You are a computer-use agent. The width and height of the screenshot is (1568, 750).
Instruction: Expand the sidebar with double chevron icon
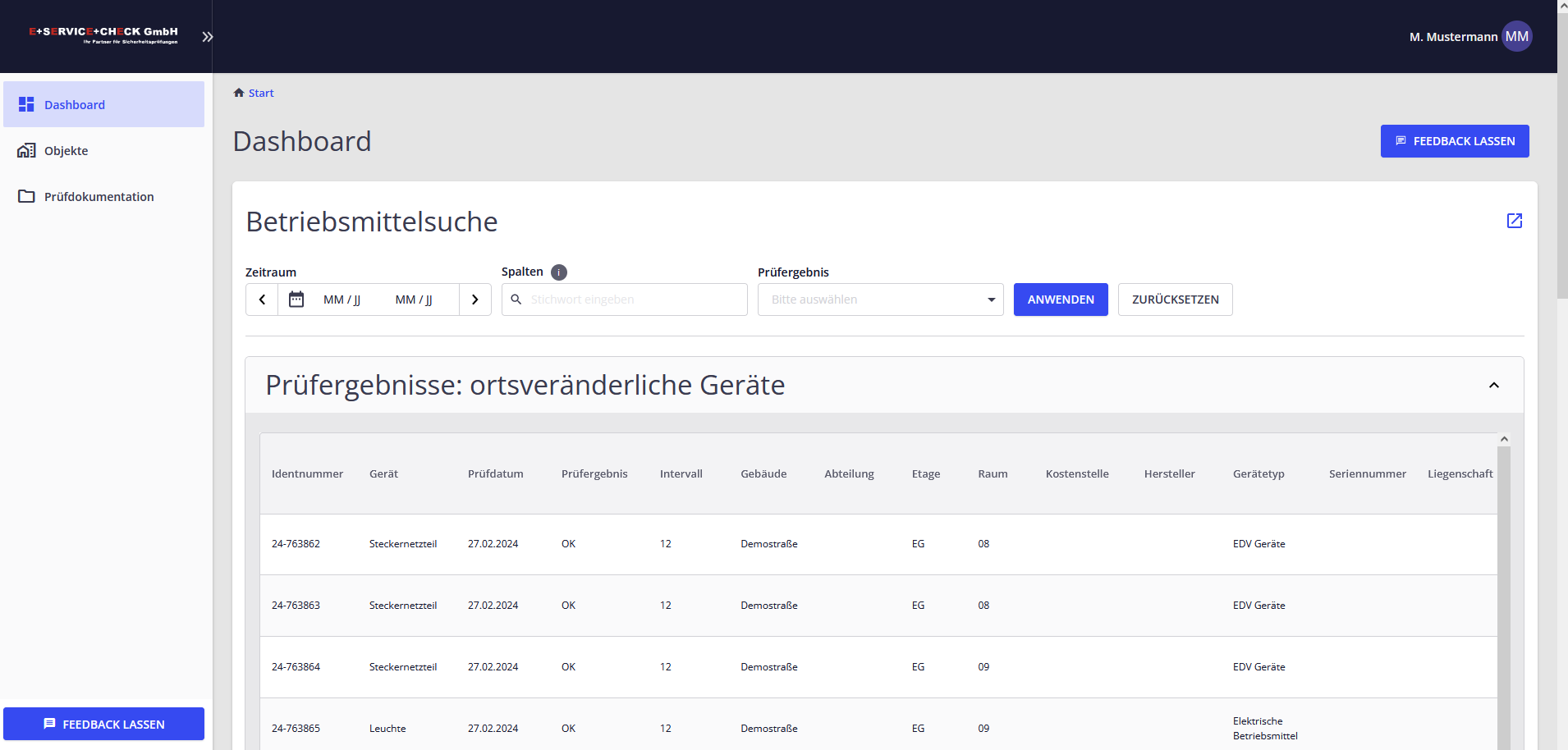click(x=207, y=37)
